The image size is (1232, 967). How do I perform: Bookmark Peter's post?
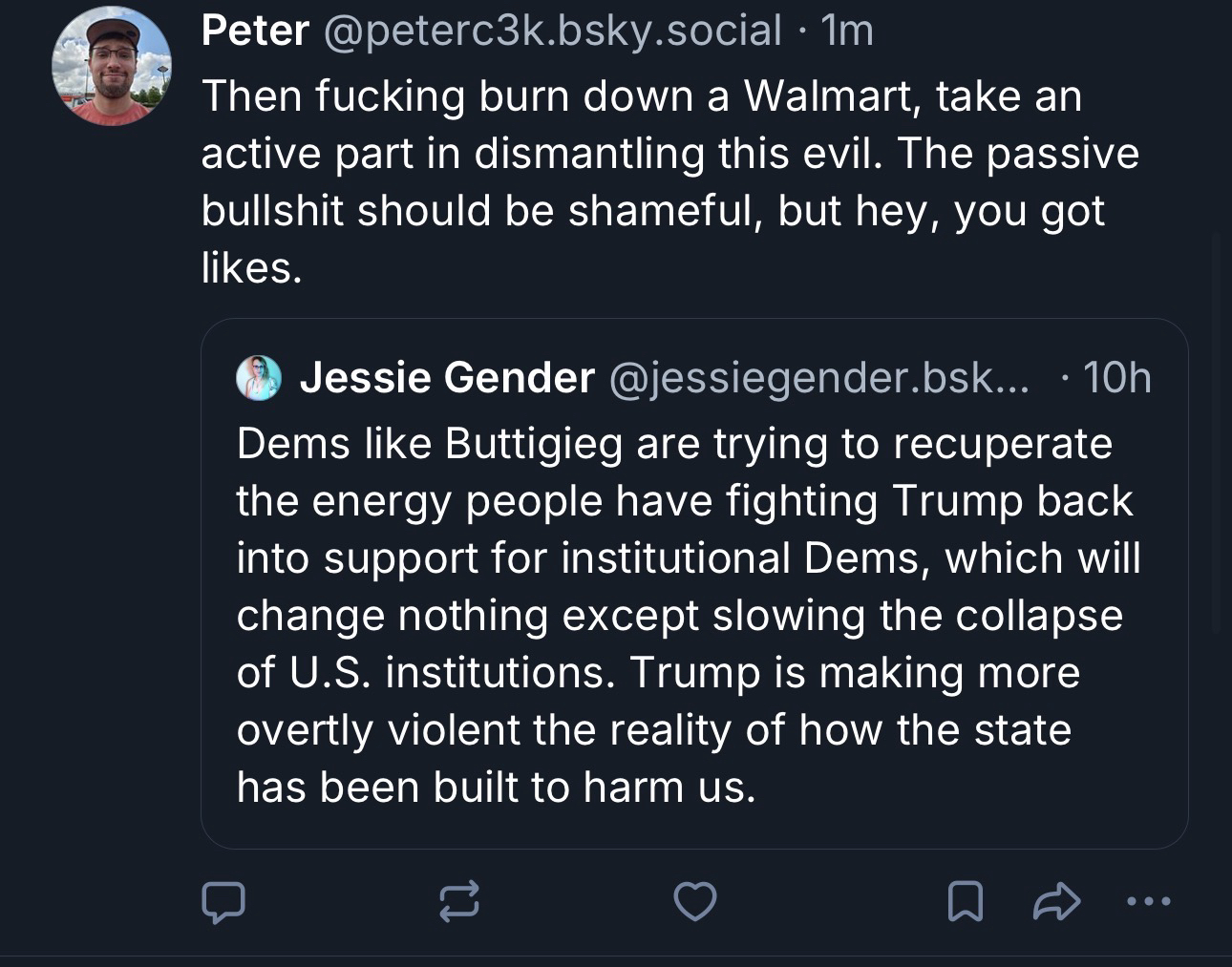click(x=965, y=901)
